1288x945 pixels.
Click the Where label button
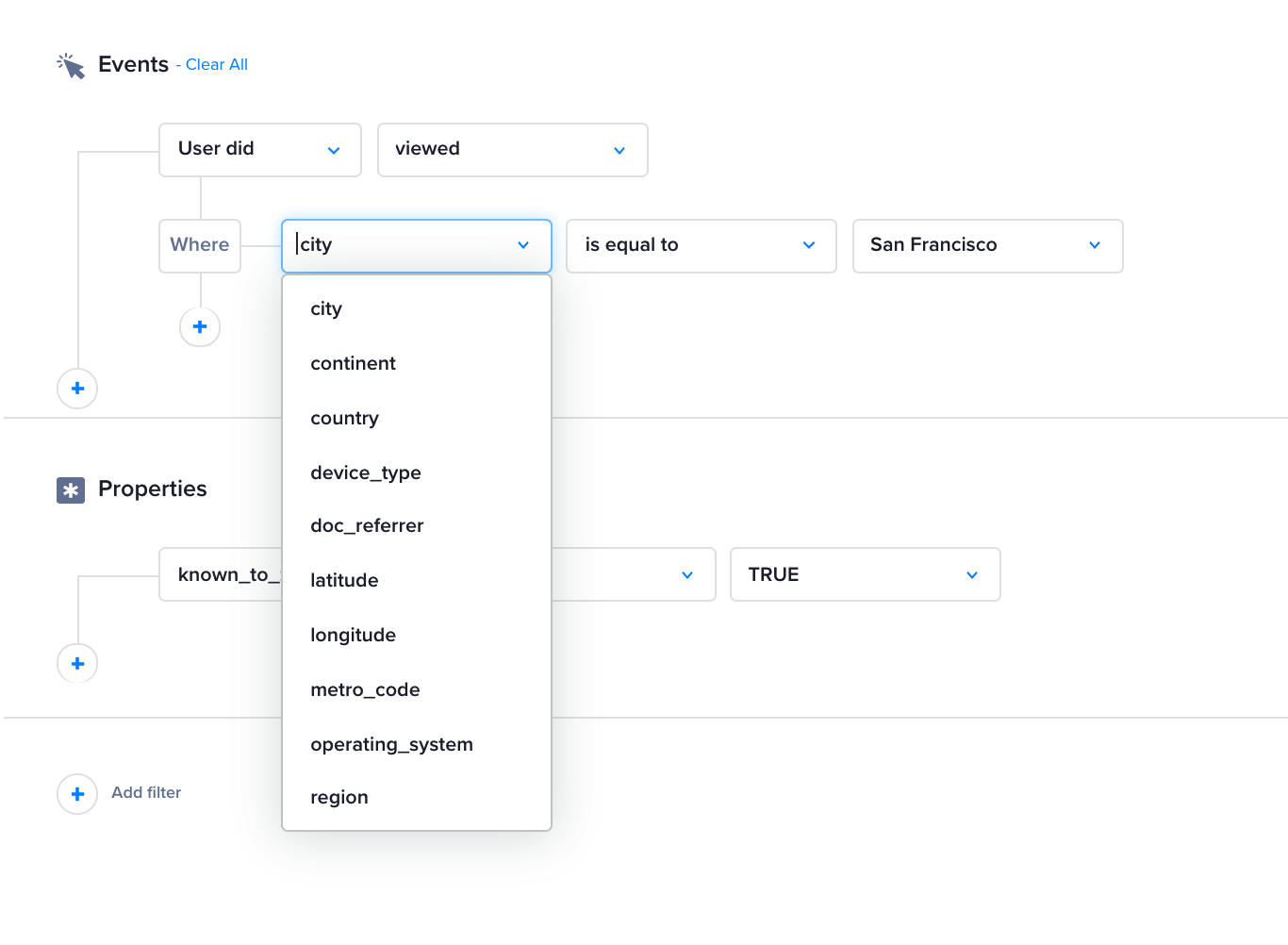pyautogui.click(x=200, y=246)
